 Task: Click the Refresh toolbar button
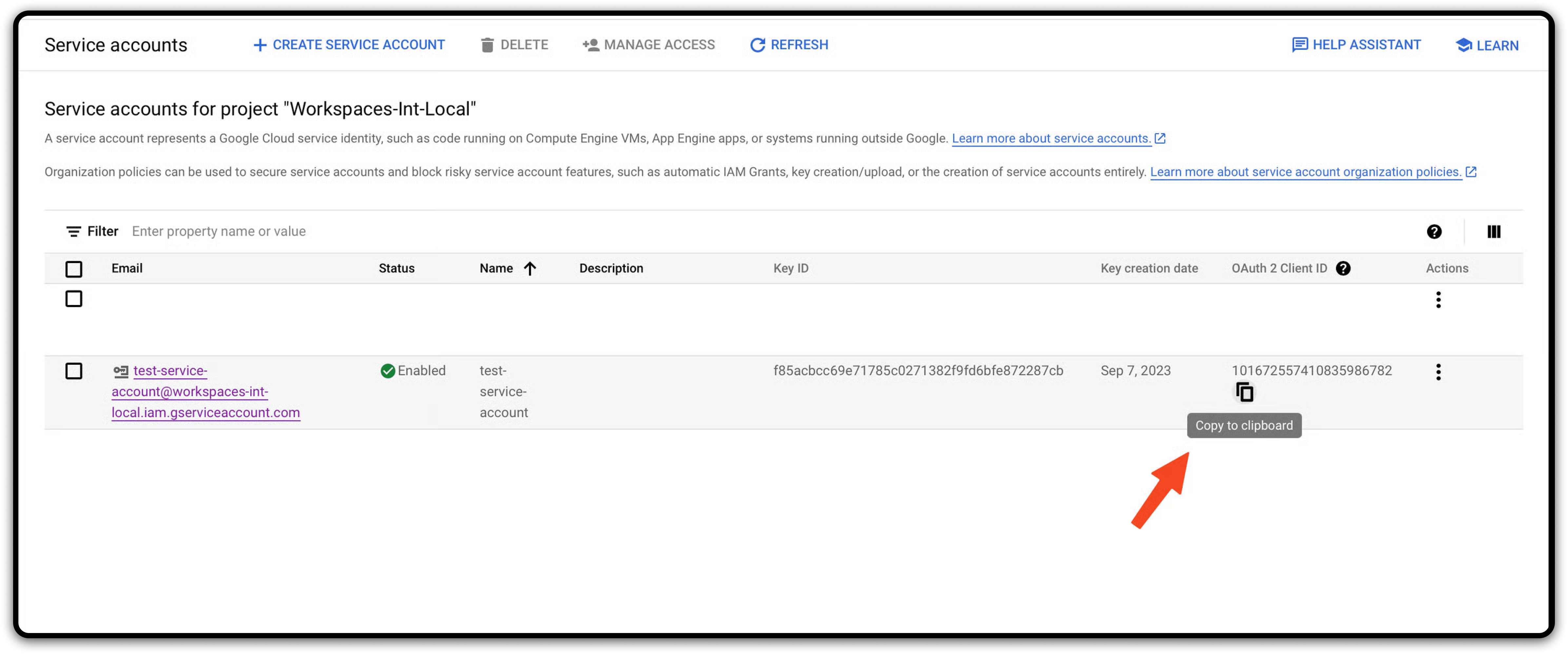[789, 45]
